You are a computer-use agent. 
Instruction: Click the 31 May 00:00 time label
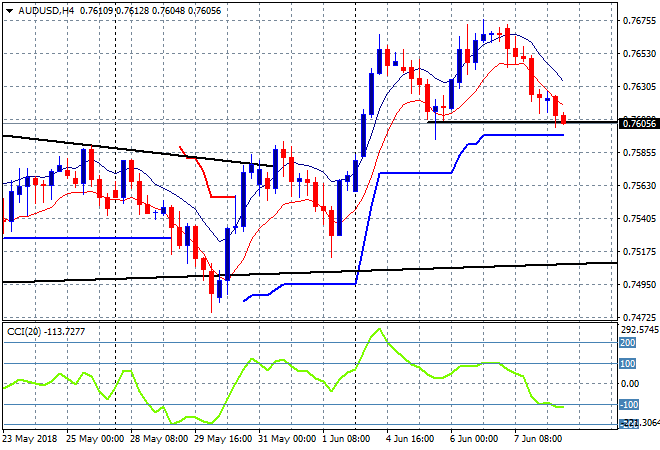[x=287, y=438]
